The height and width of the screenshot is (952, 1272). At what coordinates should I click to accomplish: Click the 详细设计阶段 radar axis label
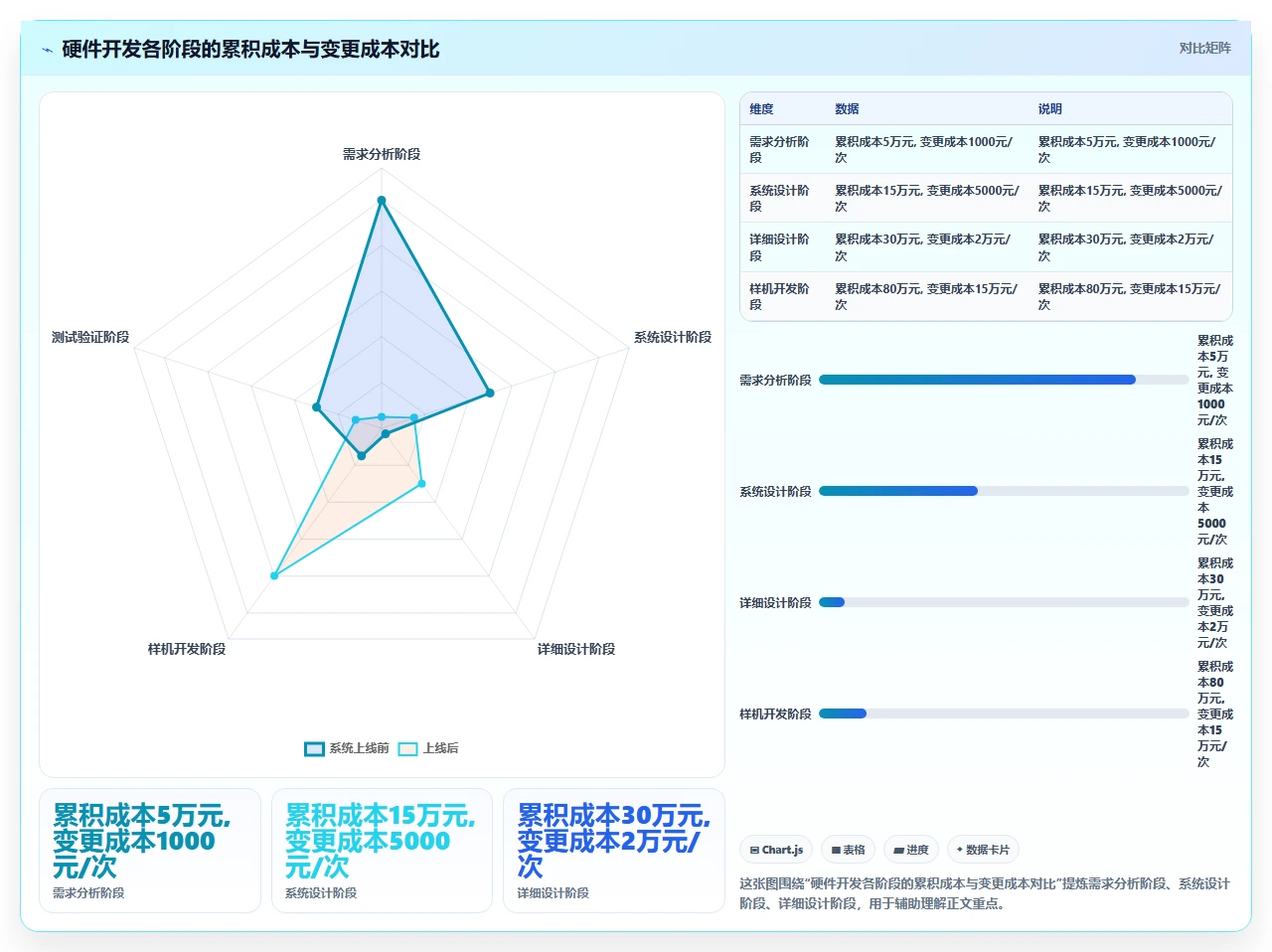(576, 649)
